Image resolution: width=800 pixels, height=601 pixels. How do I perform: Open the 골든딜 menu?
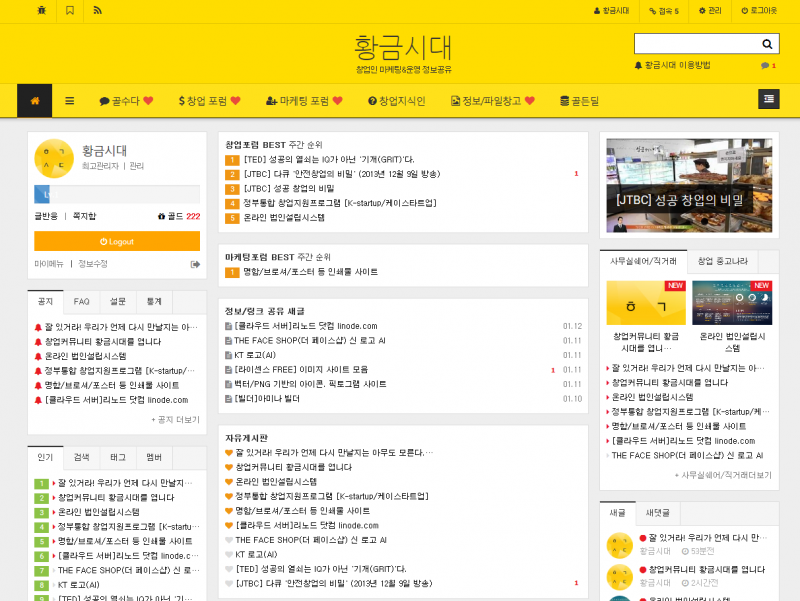(580, 101)
